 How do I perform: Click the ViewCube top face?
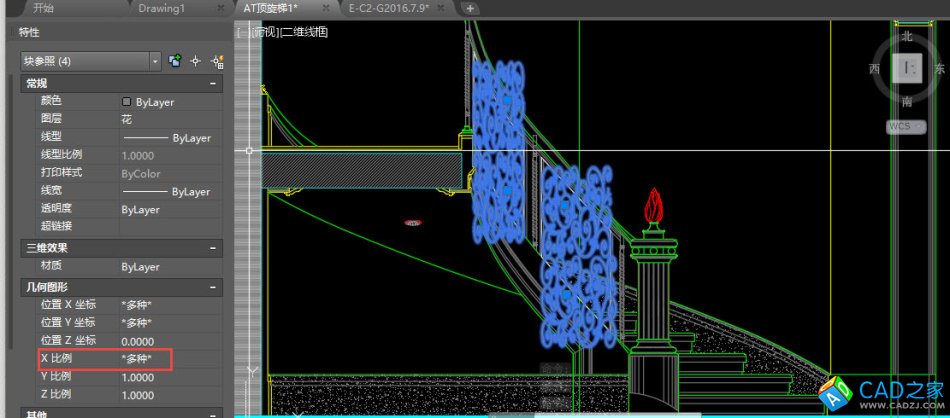click(x=908, y=68)
